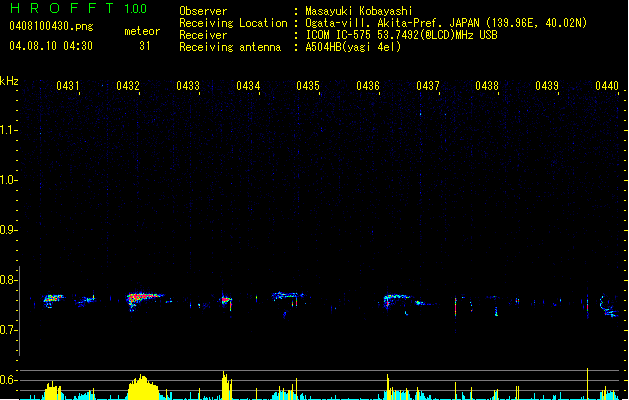Click the red echo burst before 0434
Screen dimensions: 629x400
click(x=226, y=300)
